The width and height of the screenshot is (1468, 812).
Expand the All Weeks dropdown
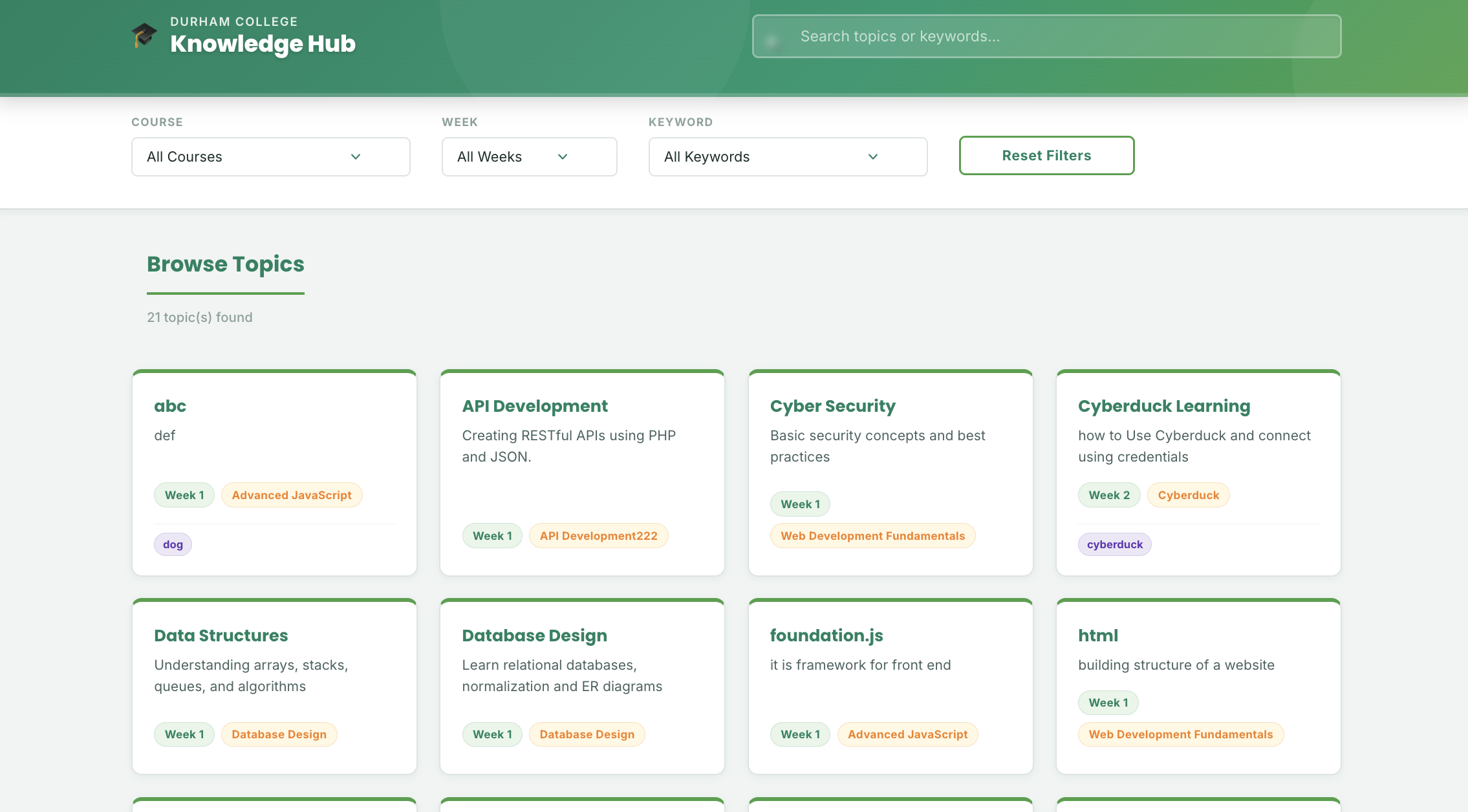click(529, 156)
